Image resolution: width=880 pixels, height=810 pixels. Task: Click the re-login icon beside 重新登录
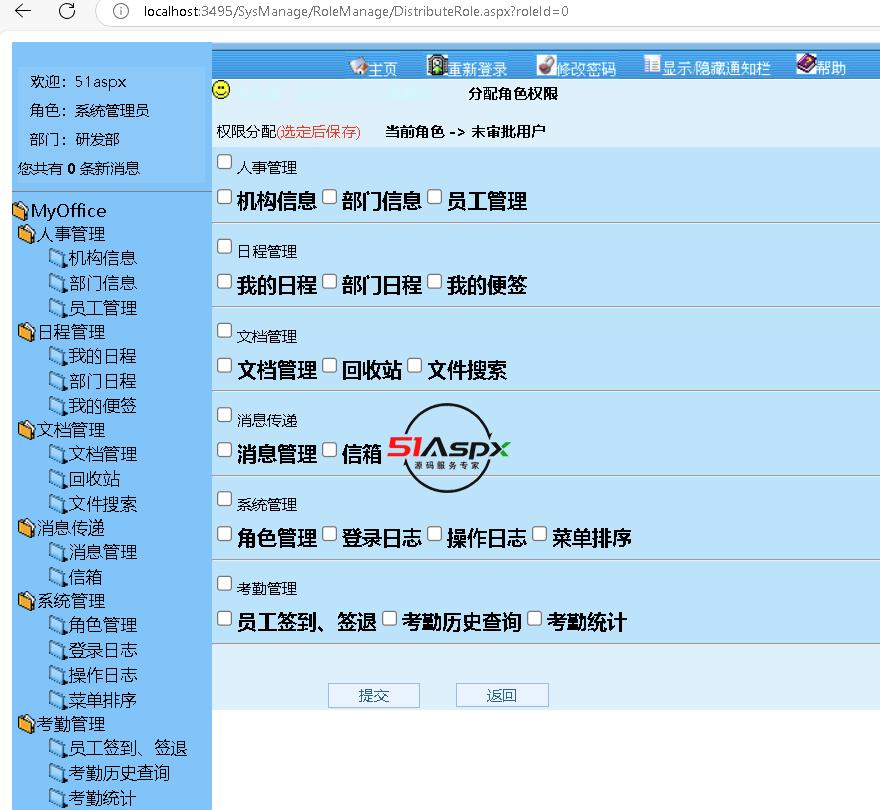coord(437,65)
